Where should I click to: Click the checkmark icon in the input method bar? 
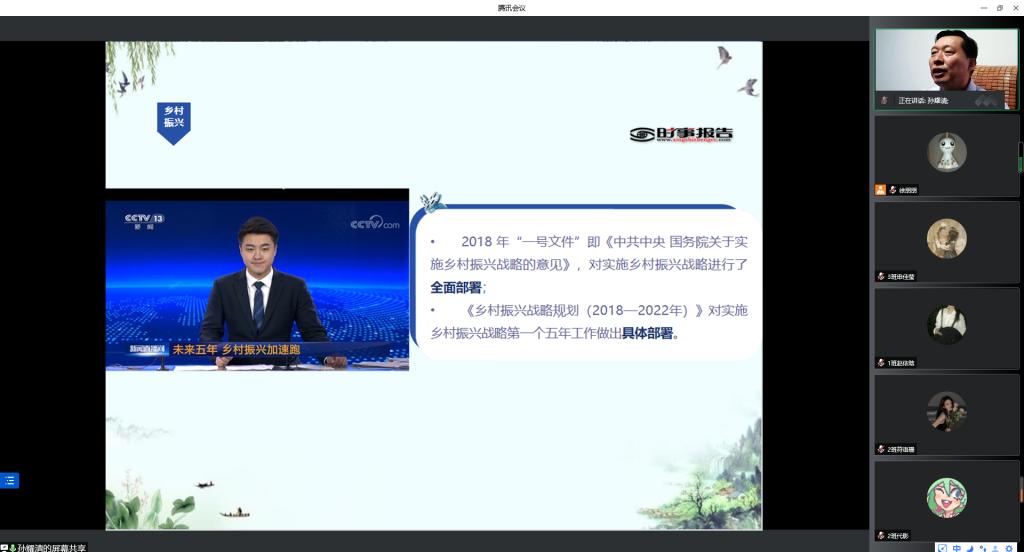[943, 547]
